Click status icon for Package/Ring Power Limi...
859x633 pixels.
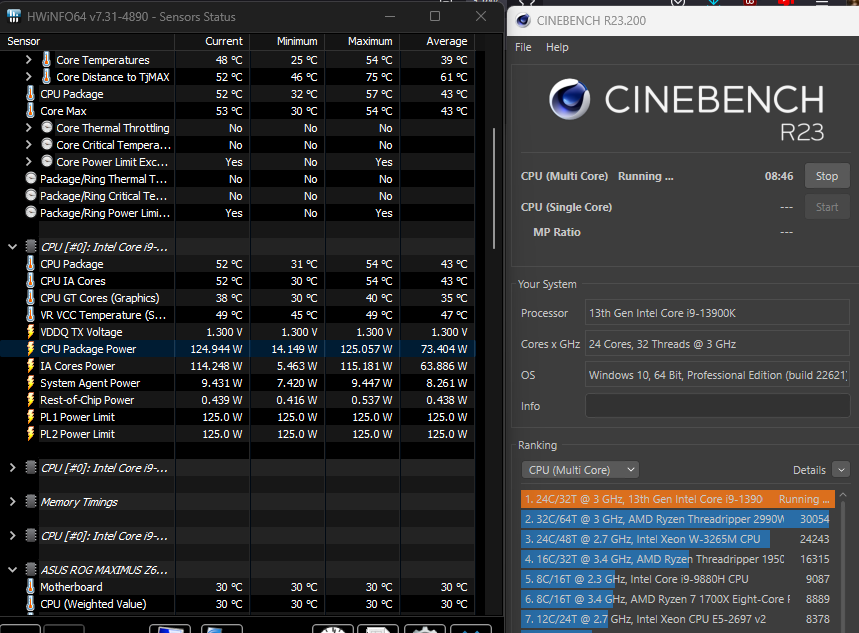pyautogui.click(x=31, y=212)
